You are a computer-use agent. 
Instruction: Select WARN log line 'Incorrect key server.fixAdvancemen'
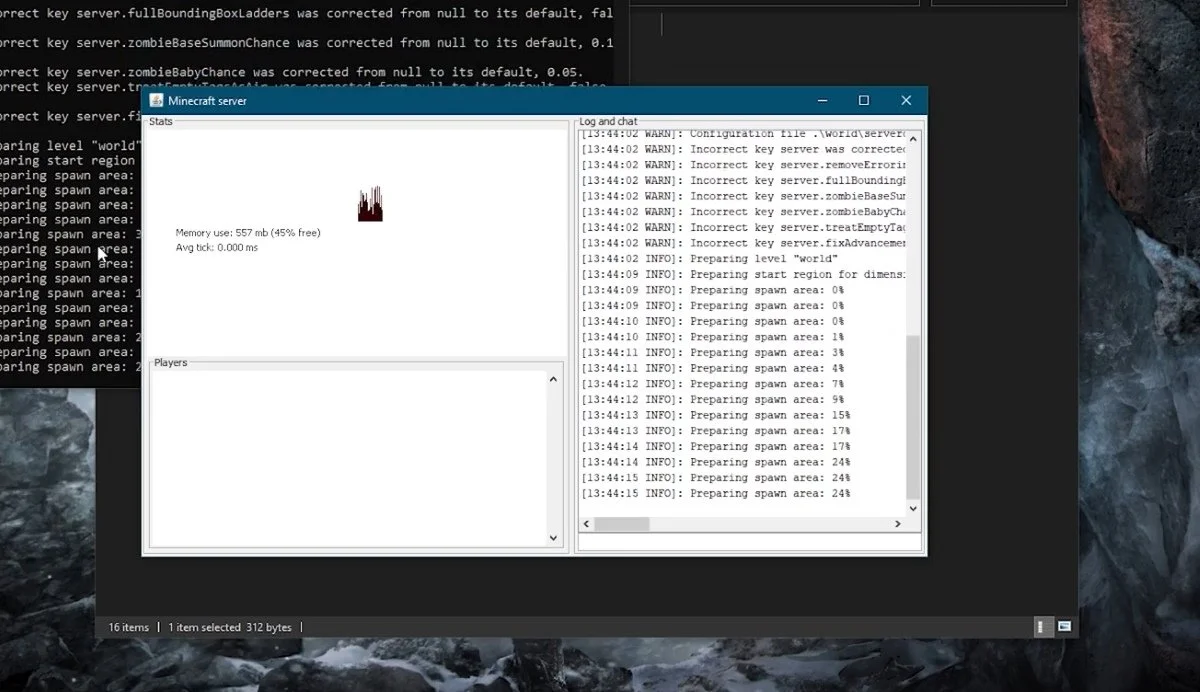click(743, 243)
